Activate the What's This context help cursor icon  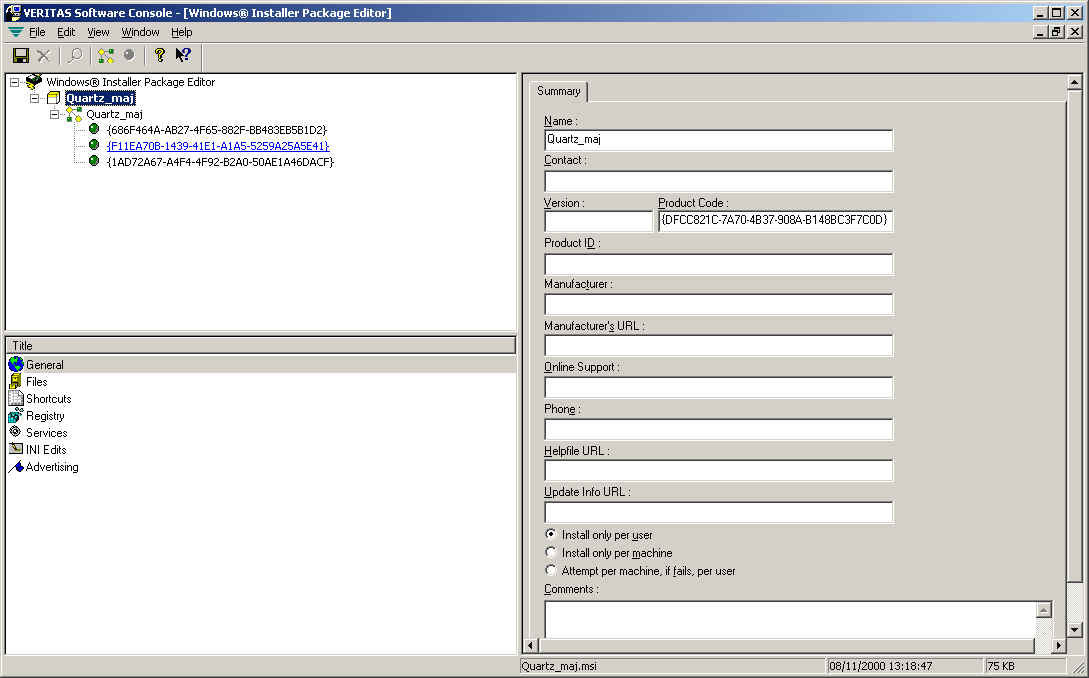tap(183, 56)
